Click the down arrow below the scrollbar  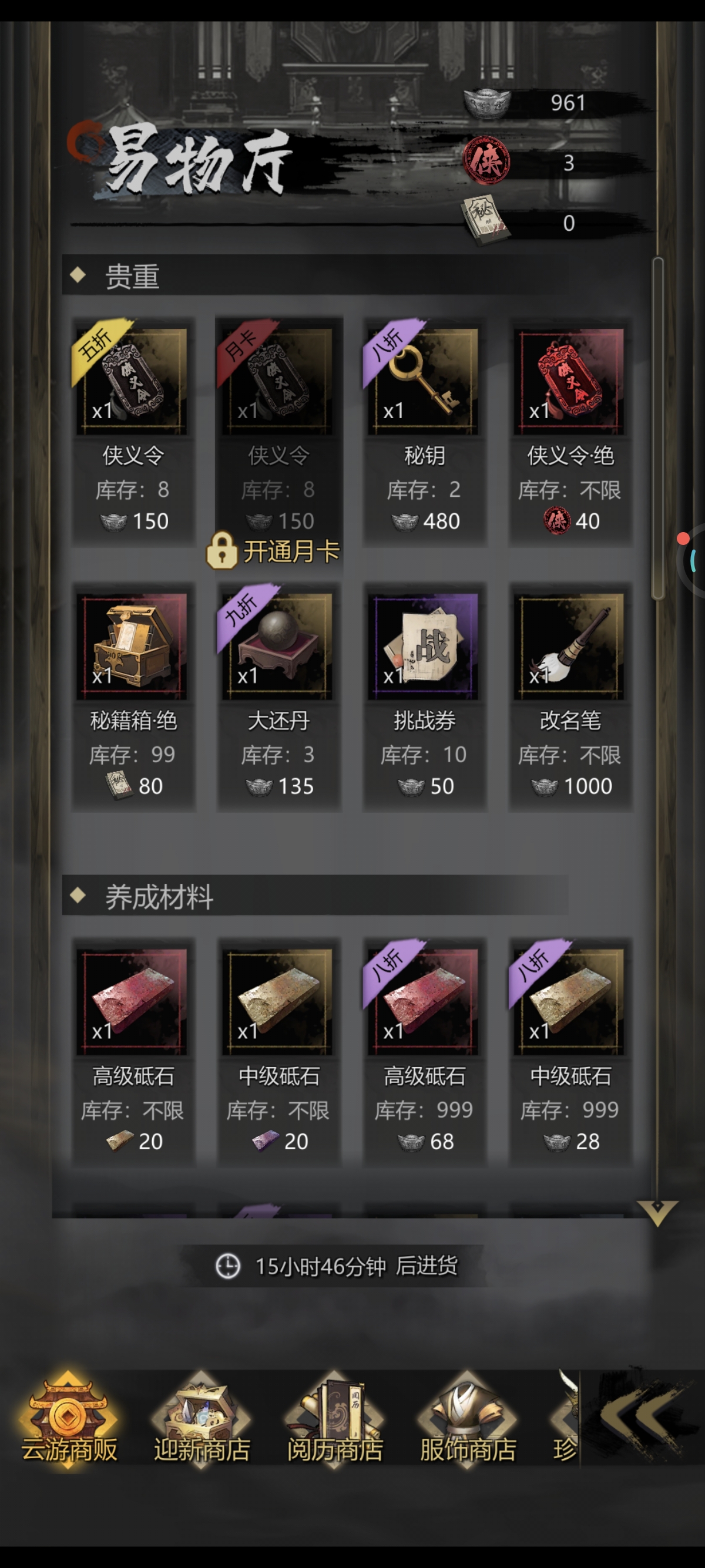[657, 1213]
